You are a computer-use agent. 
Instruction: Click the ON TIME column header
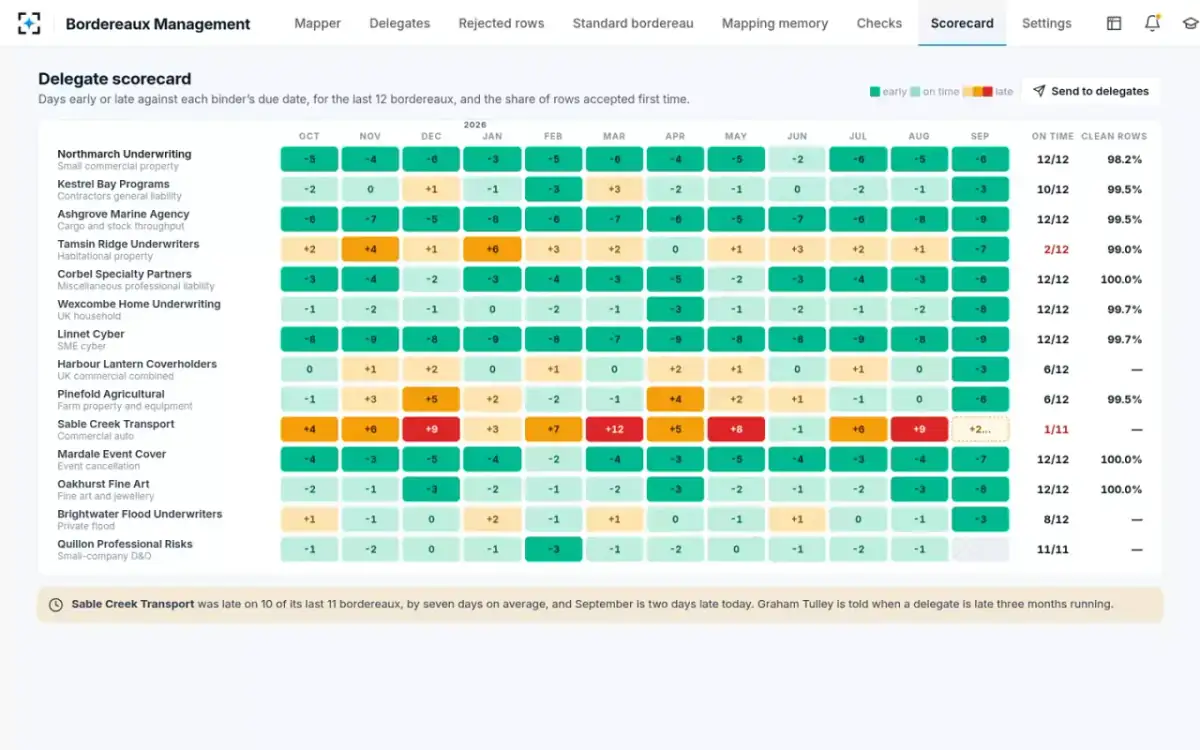tap(1053, 136)
